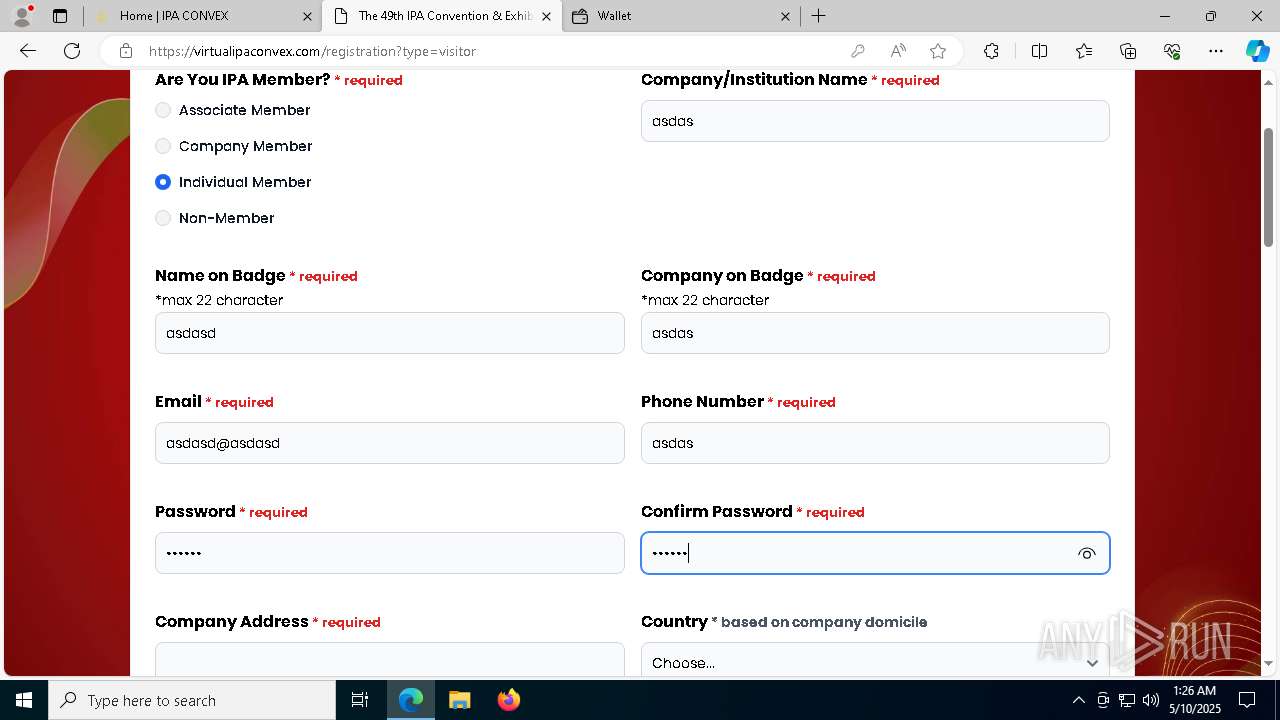The width and height of the screenshot is (1280, 720).
Task: Open File Explorer from taskbar
Action: point(459,700)
